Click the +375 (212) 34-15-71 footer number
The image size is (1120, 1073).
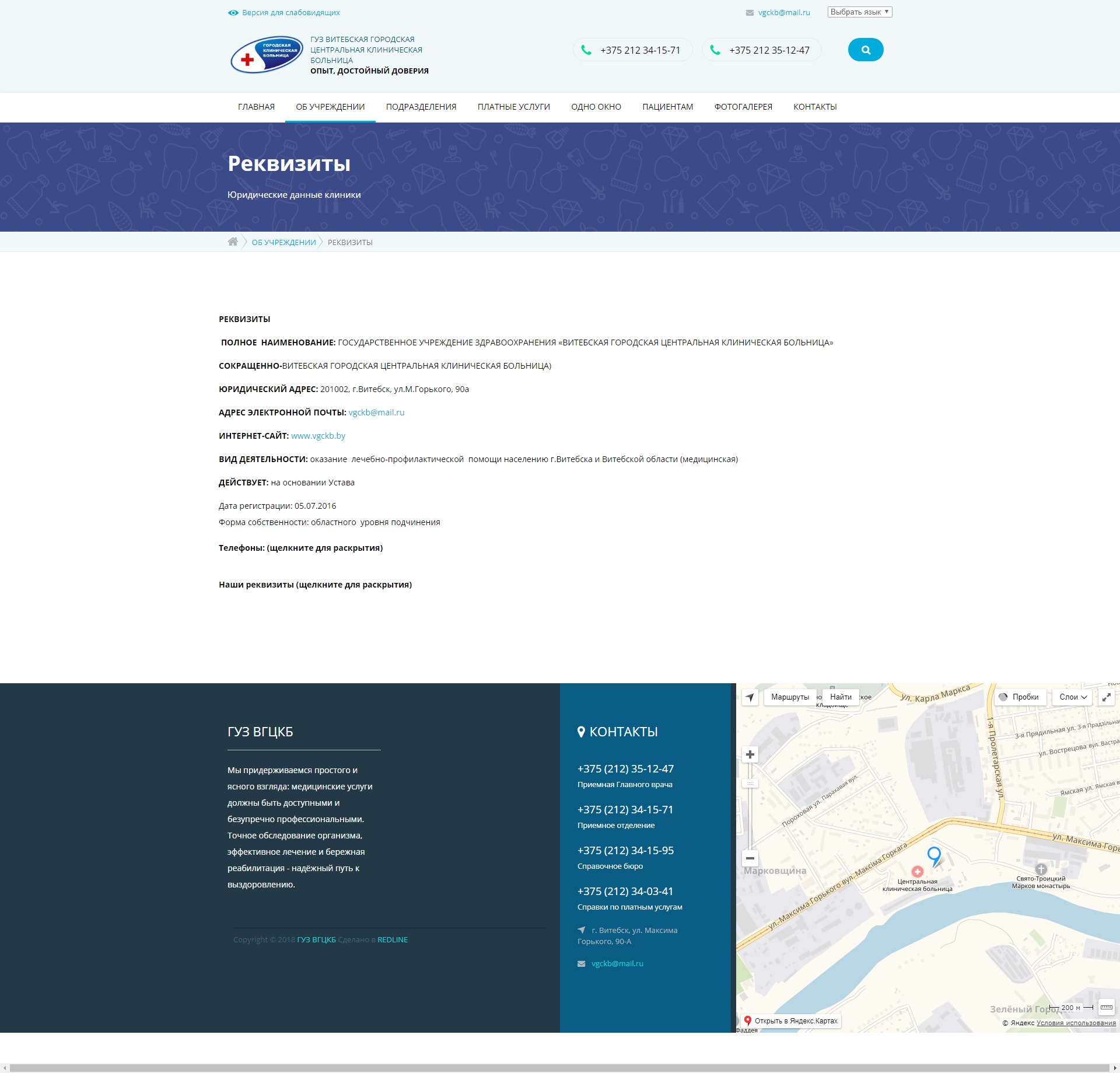(625, 810)
